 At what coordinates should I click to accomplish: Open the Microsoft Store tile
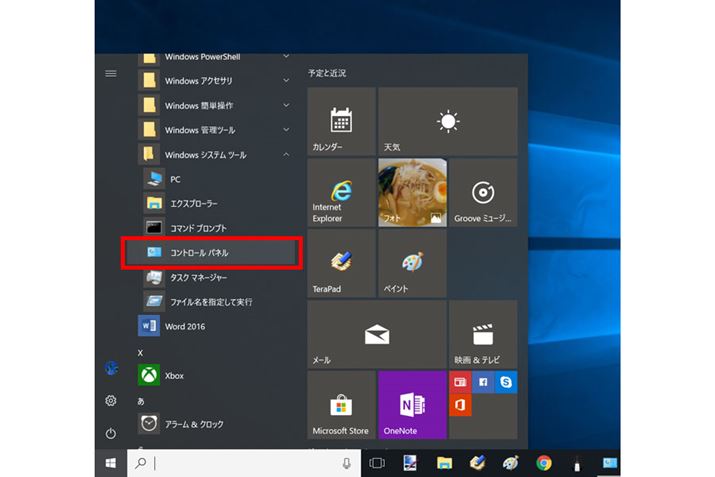pyautogui.click(x=341, y=404)
